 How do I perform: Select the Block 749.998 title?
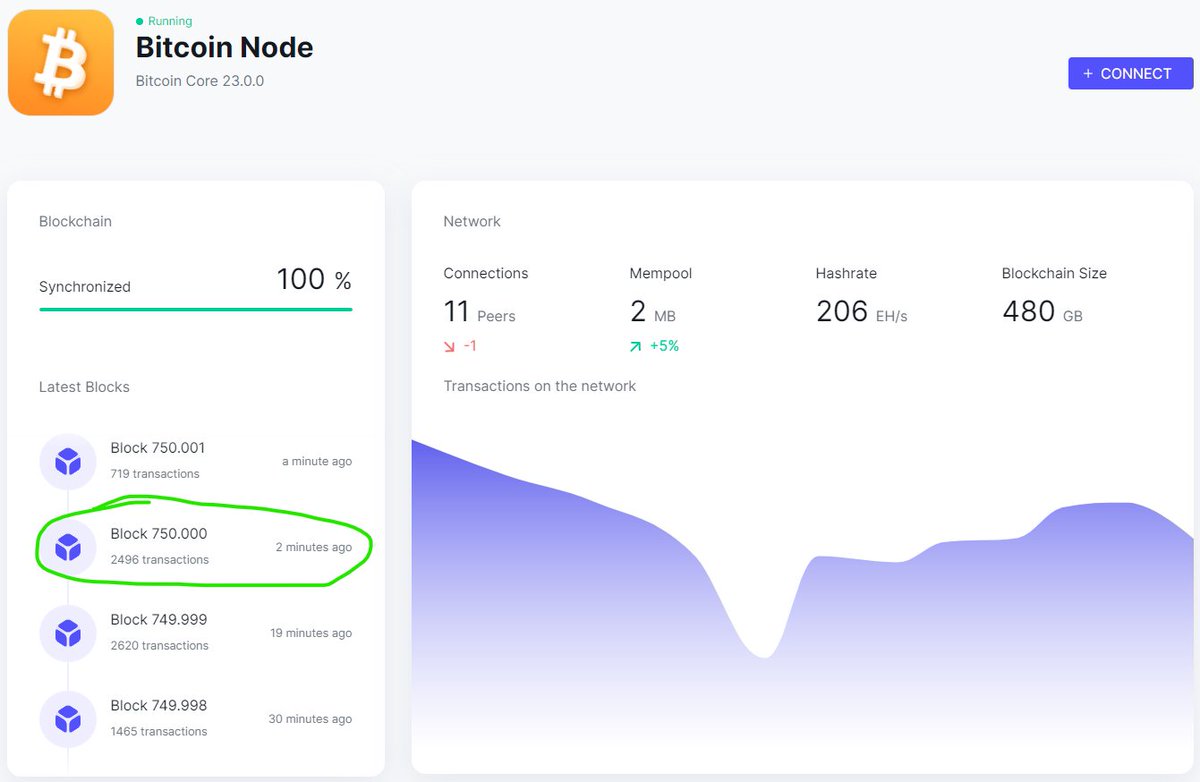point(159,706)
